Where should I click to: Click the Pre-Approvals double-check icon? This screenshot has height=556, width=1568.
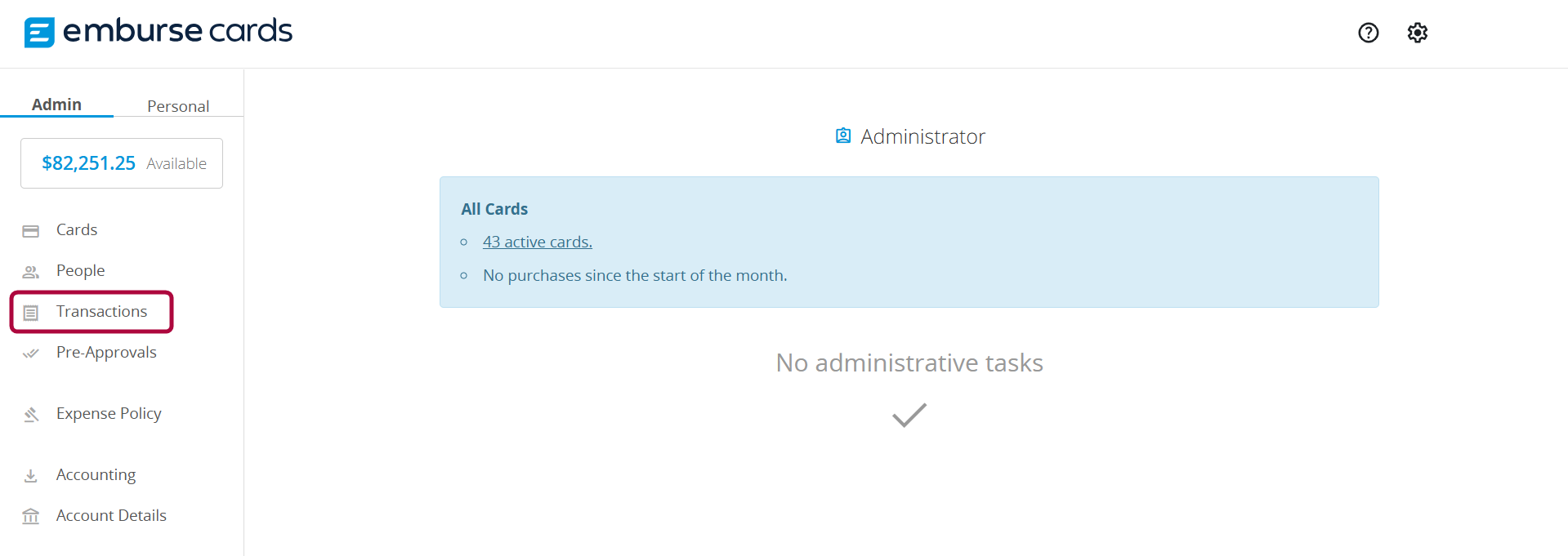click(x=31, y=354)
